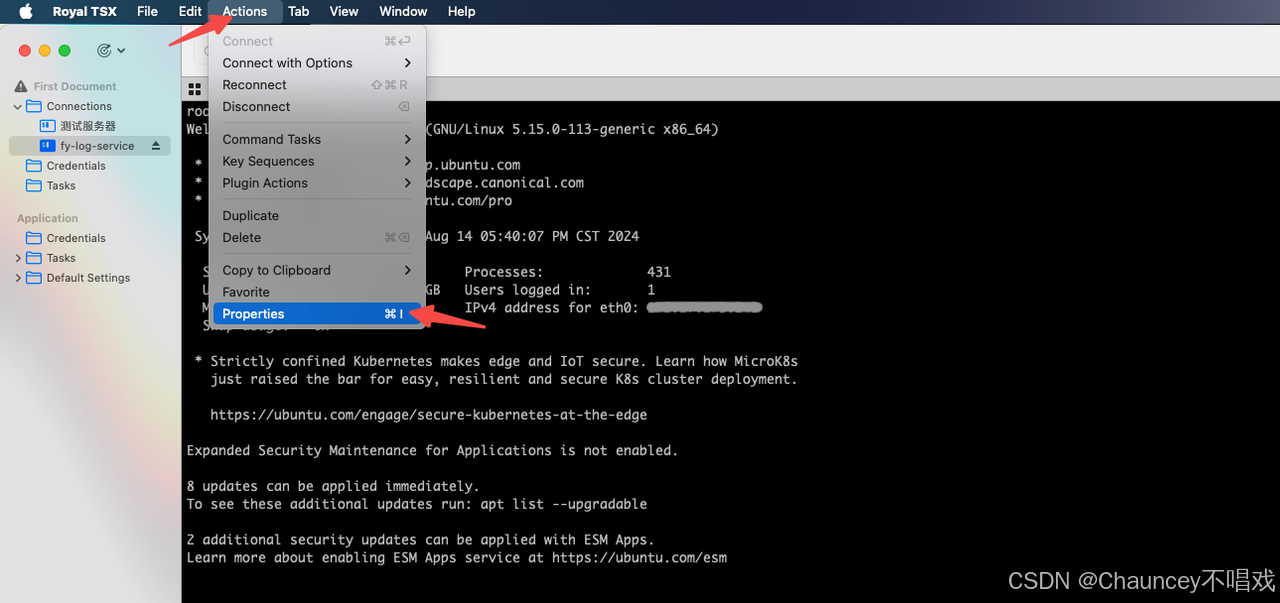Click the target icon dropdown in sidebar header
1280x603 pixels.
[111, 50]
